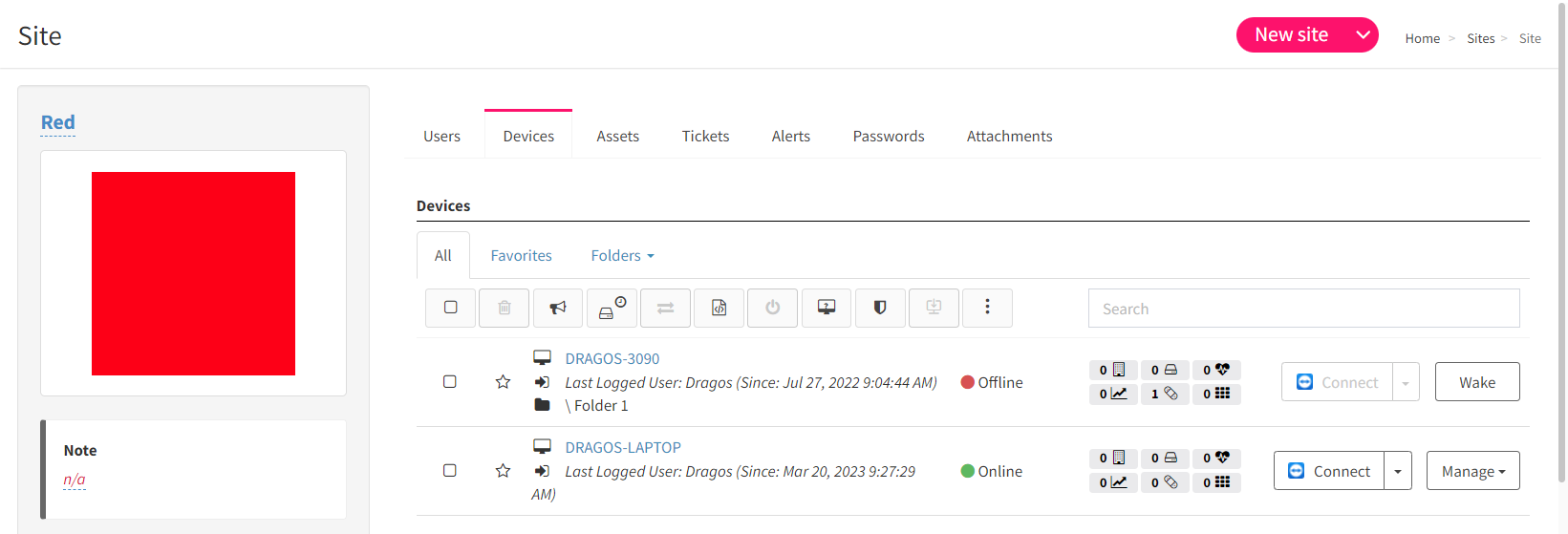The width and height of the screenshot is (1568, 534).
Task: Check the DRAGOS-3090 row checkbox
Action: (x=450, y=382)
